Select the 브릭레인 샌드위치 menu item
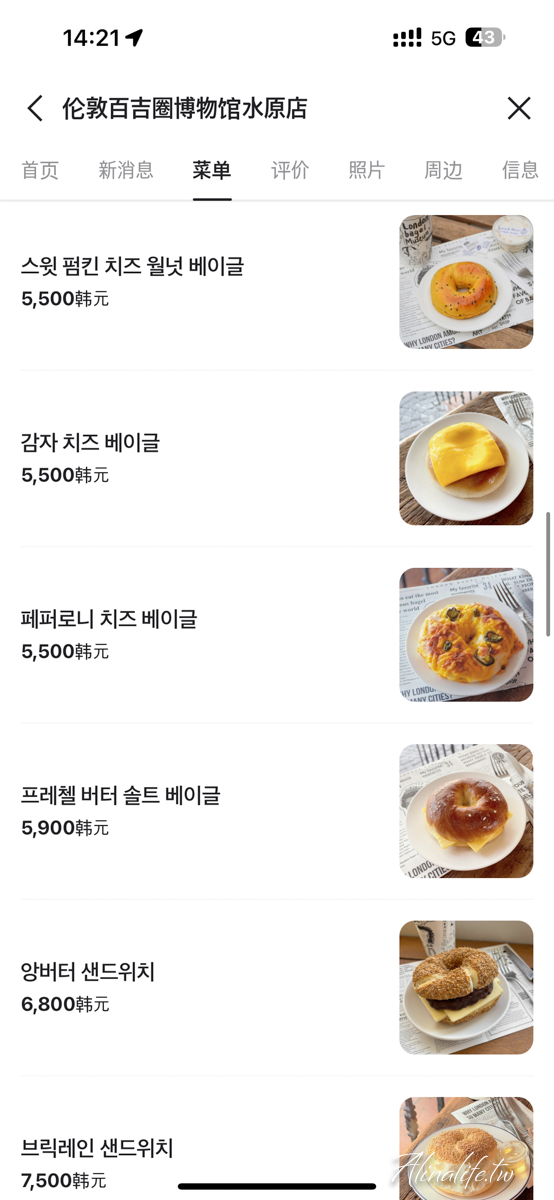This screenshot has height=1200, width=554. tap(277, 1148)
